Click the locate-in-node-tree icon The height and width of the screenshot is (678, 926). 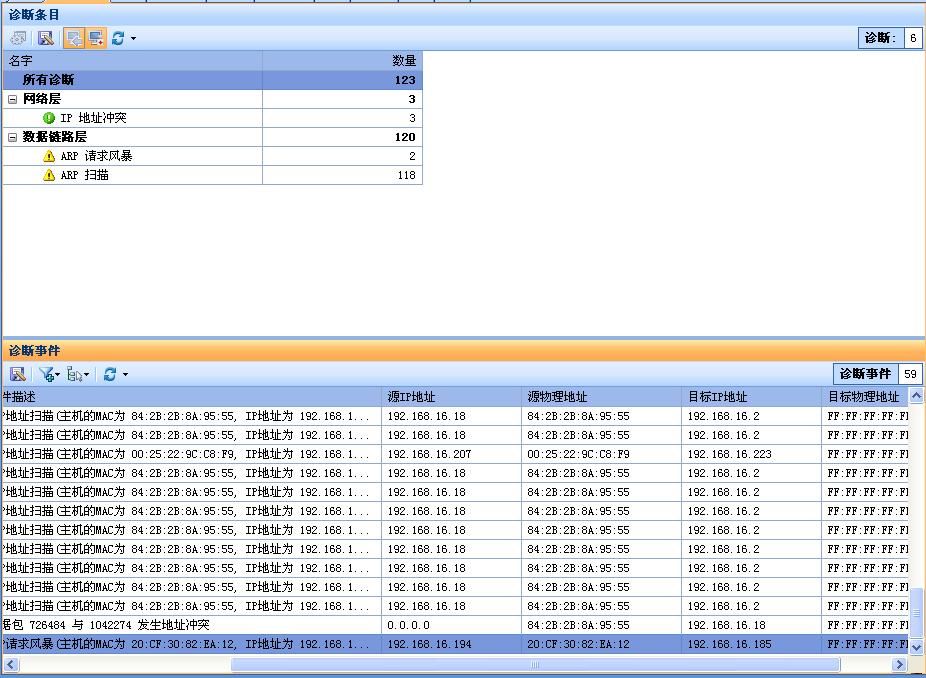[74, 374]
